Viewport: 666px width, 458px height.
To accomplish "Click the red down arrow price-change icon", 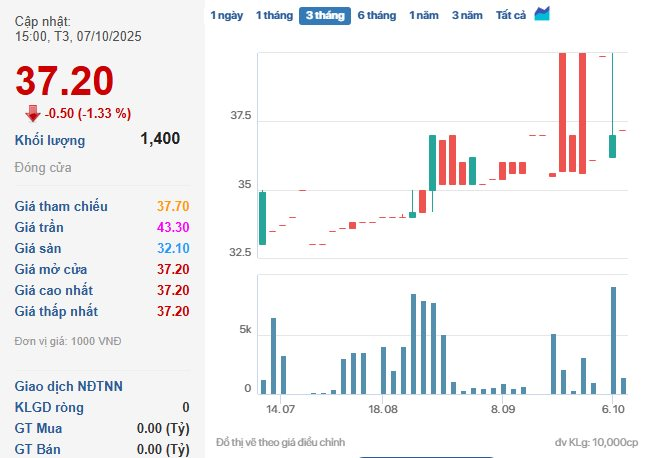I will [32, 113].
